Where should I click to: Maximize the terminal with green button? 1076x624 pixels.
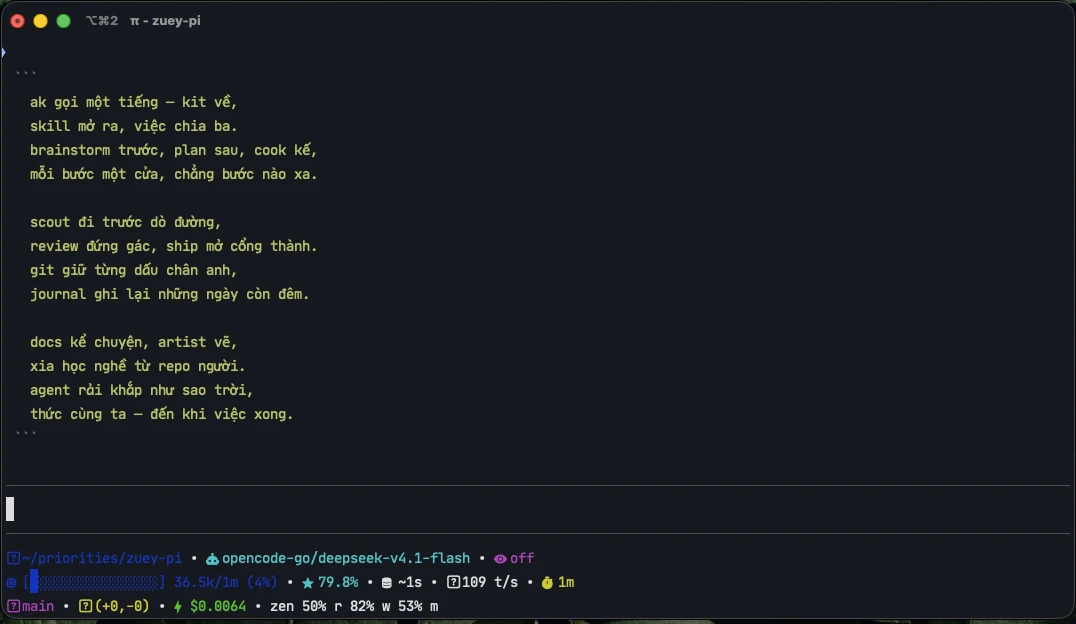pos(63,21)
